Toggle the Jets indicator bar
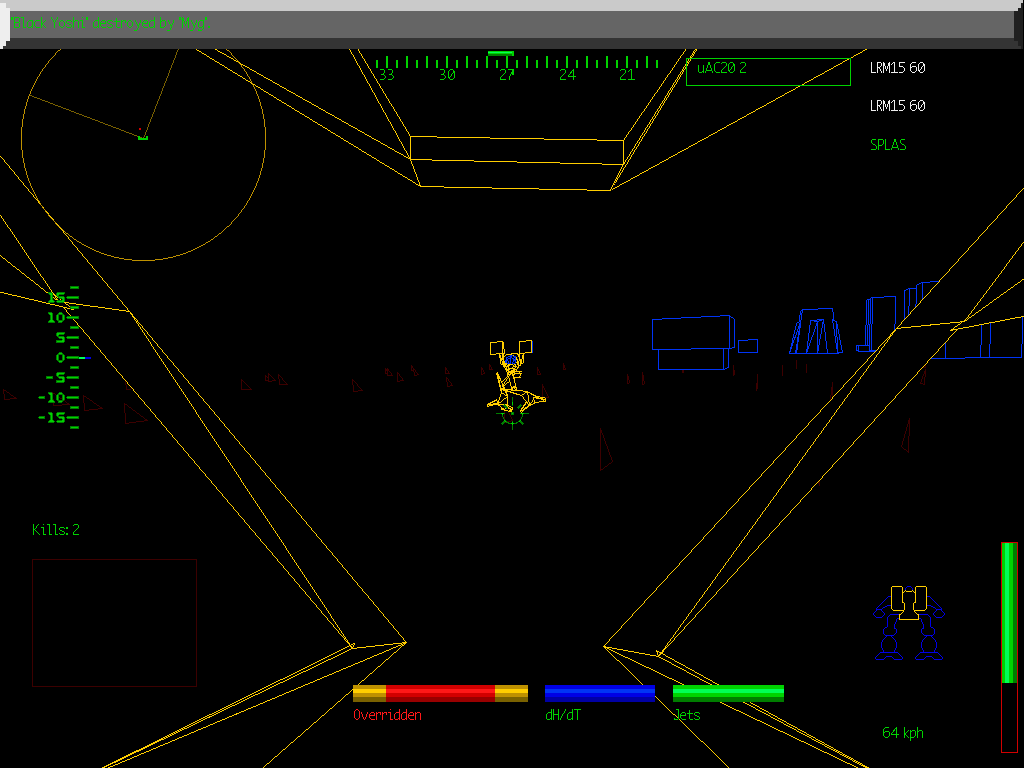The image size is (1024, 768). point(728,692)
